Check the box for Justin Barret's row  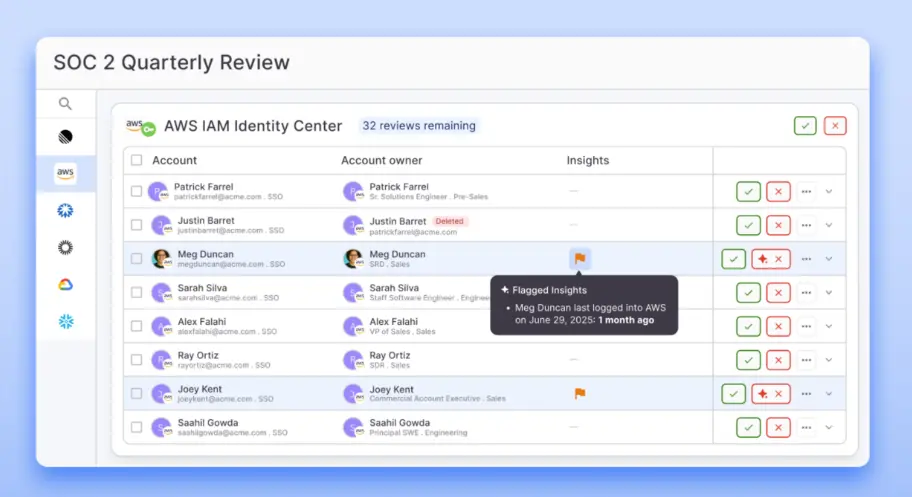[x=136, y=225]
